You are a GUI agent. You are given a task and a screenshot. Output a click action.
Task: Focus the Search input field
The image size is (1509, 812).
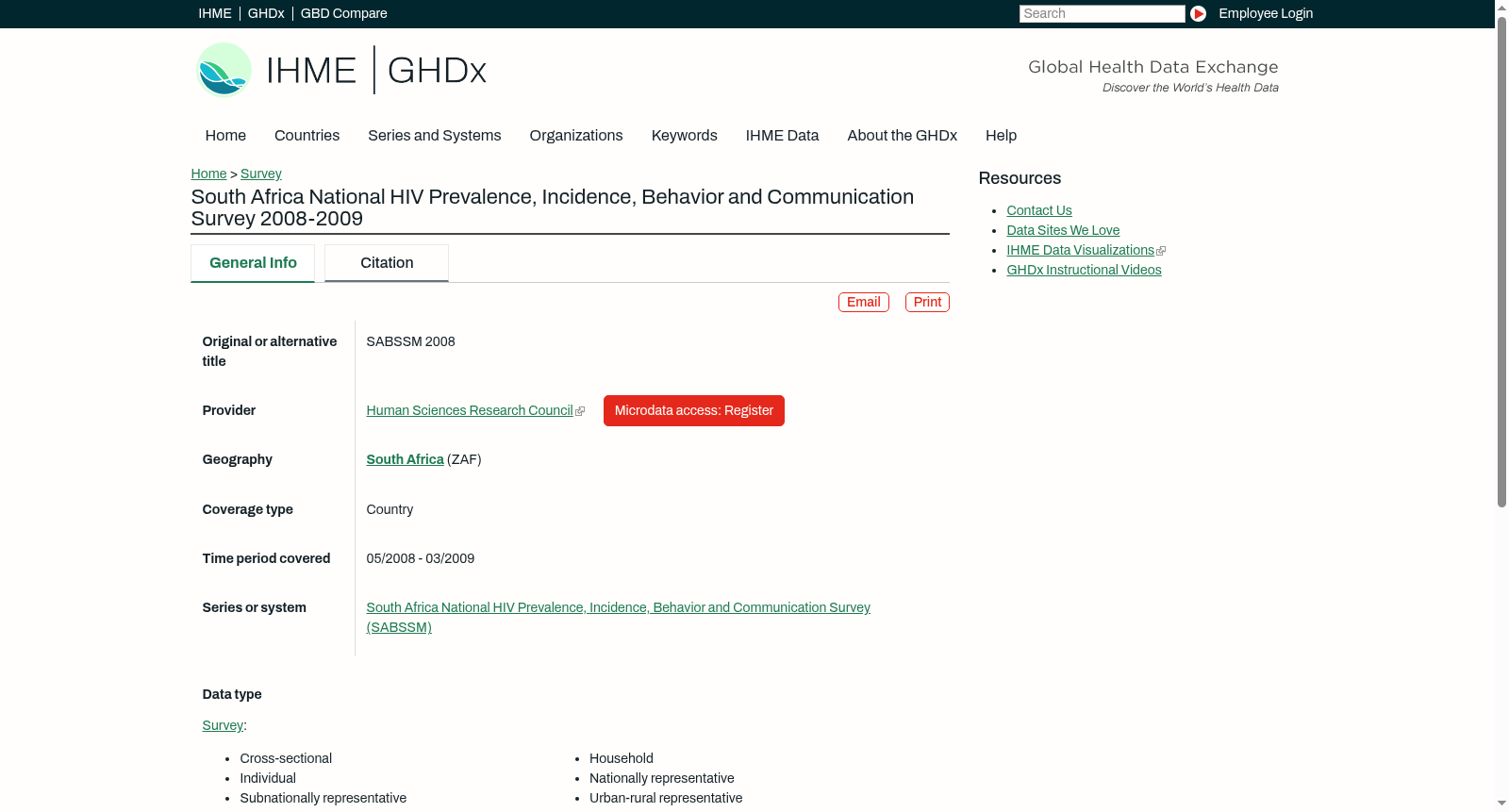click(1102, 13)
